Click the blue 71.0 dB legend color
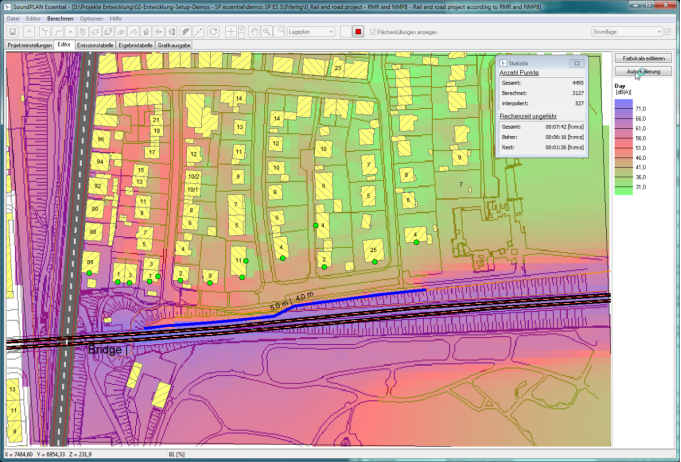This screenshot has width=681, height=462. click(623, 101)
